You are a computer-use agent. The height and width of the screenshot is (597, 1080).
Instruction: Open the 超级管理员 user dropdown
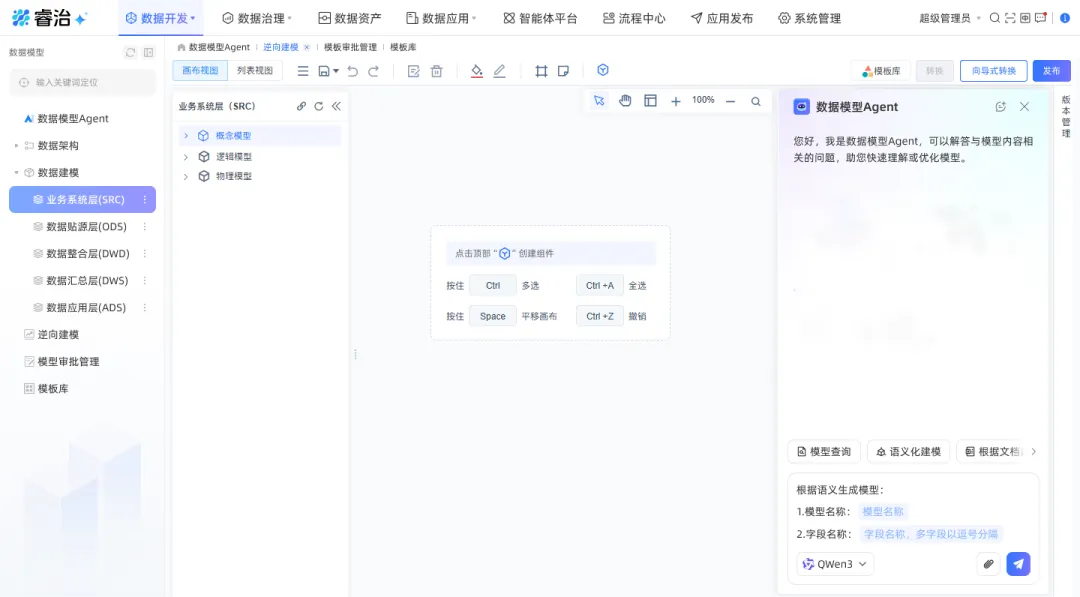point(950,19)
